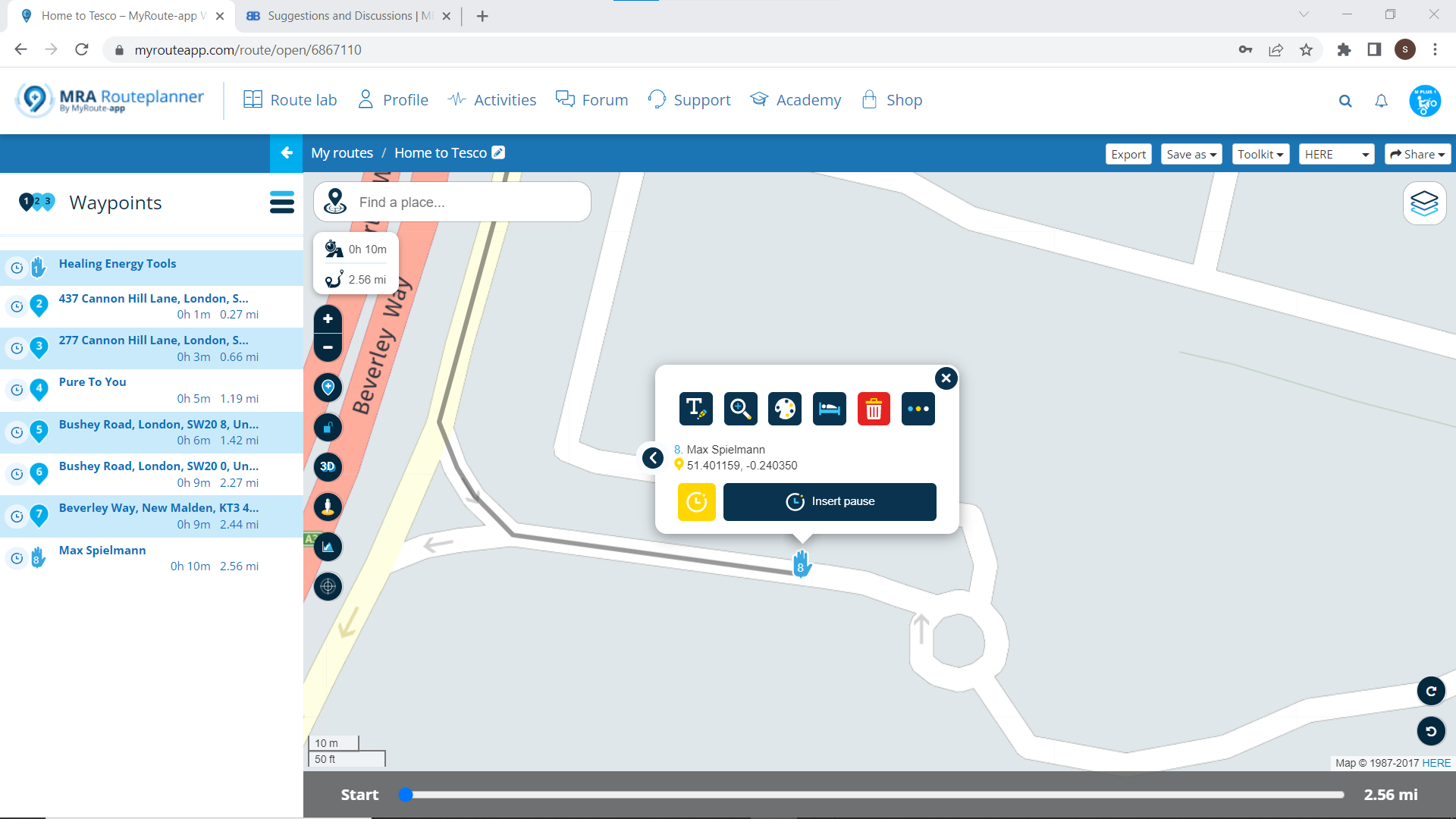
Task: Open the Support menu
Action: coord(689,100)
